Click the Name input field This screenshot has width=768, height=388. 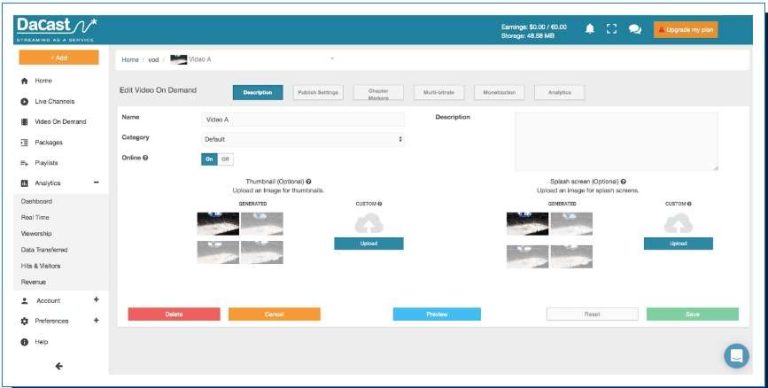[303, 119]
